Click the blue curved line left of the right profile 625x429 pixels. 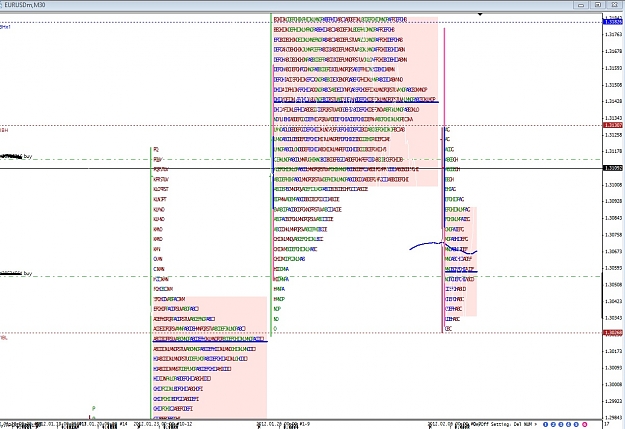pyautogui.click(x=426, y=245)
